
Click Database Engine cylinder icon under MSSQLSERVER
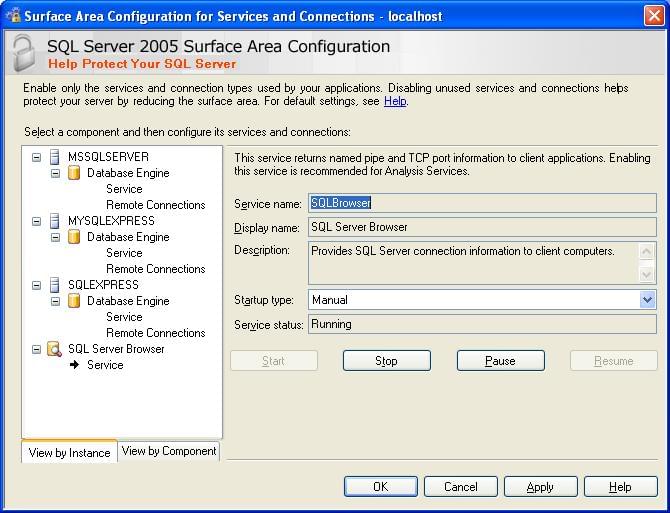(74, 173)
